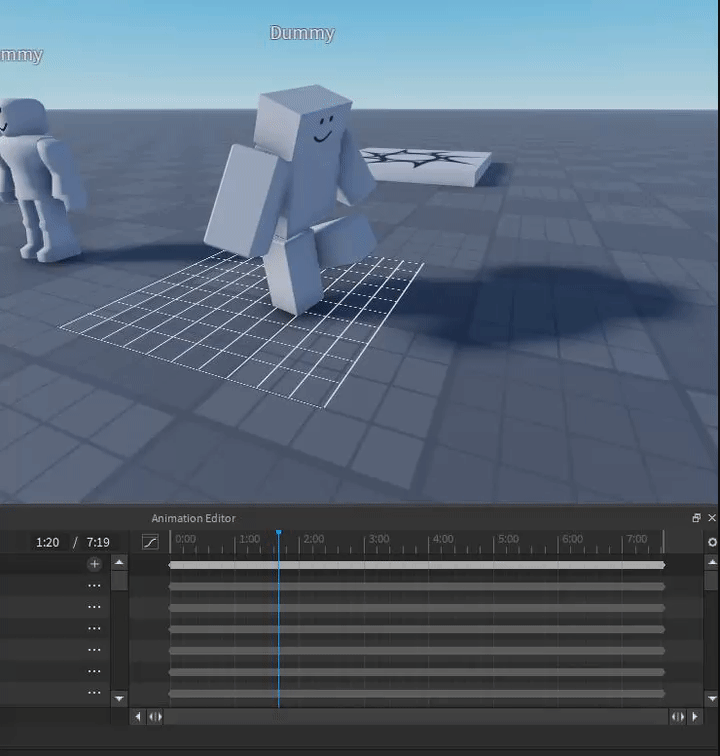The image size is (720, 756).
Task: Click the track list vertical scrollbar thumb
Action: 119,580
